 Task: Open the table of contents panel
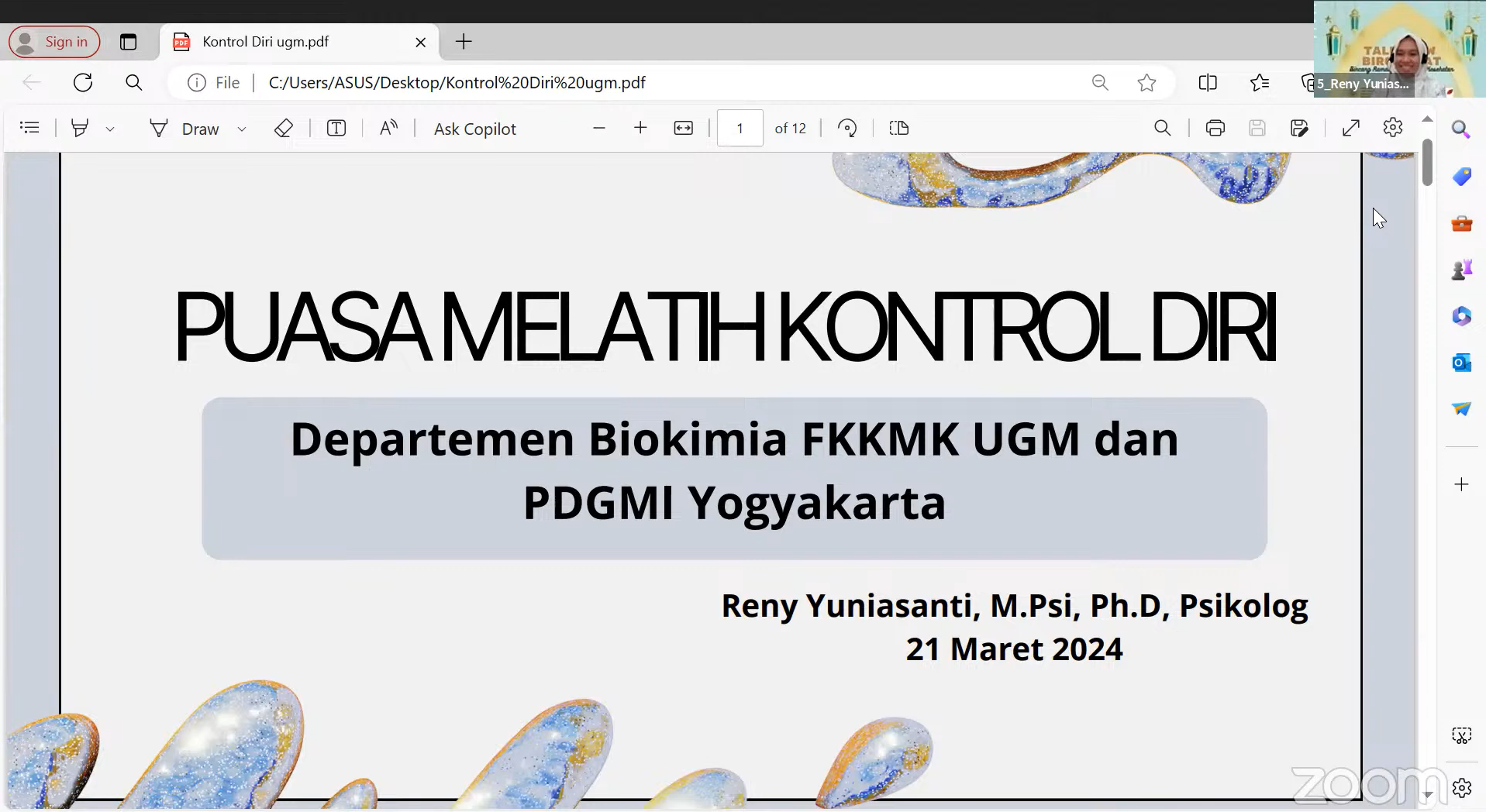pyautogui.click(x=29, y=128)
